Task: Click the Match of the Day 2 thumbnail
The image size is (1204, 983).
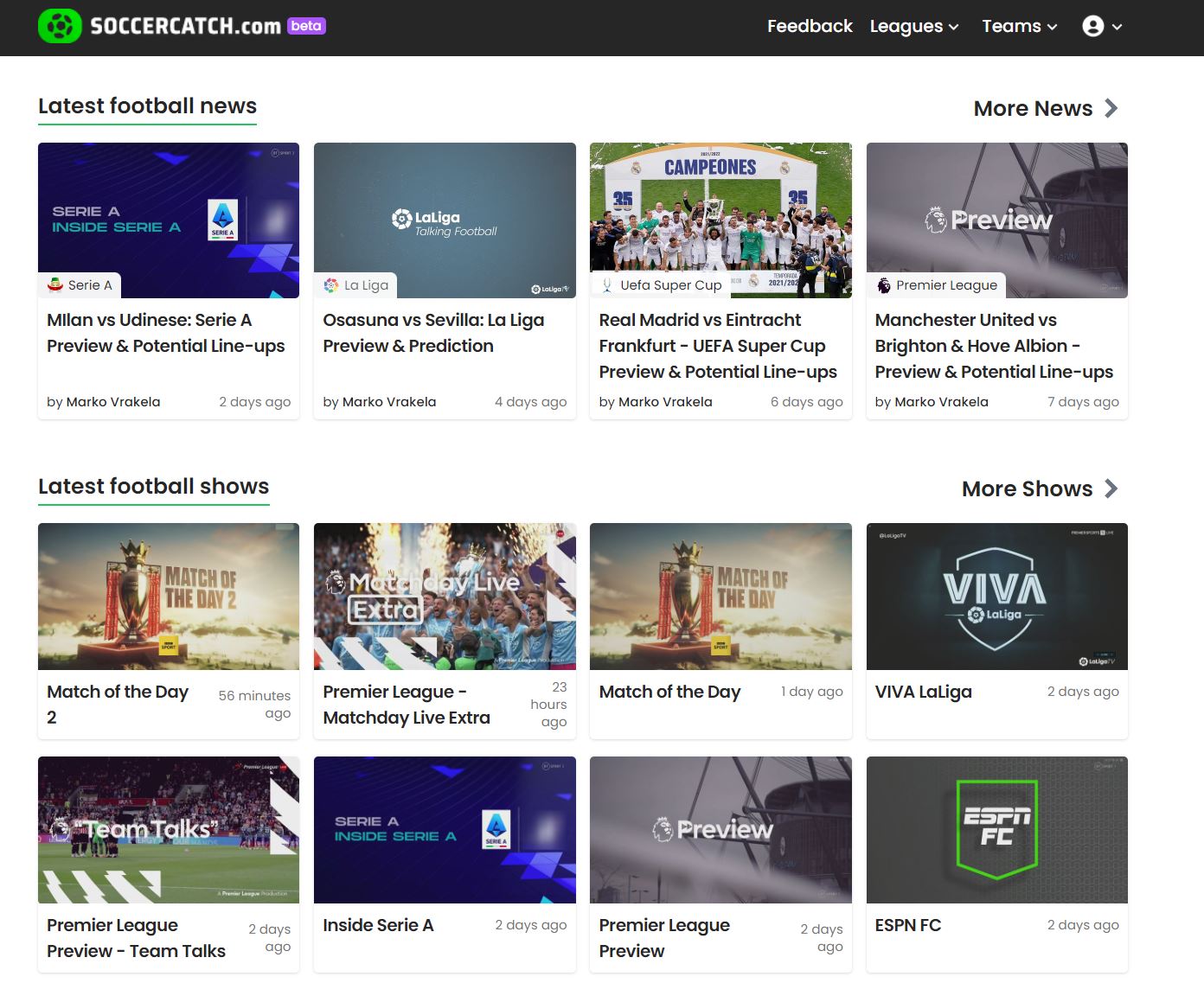Action: click(x=169, y=597)
